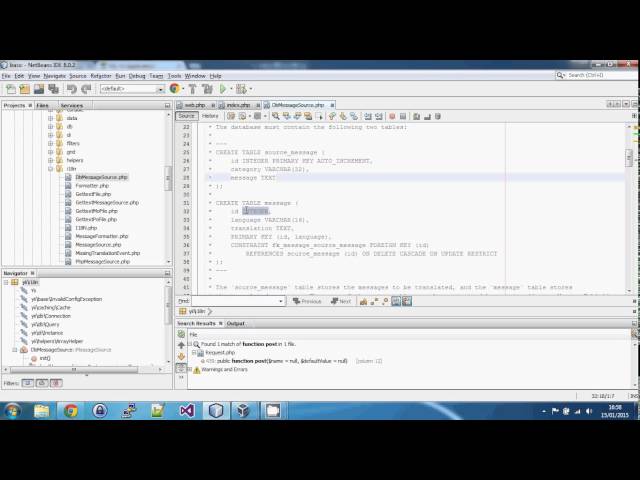Click the New File toolbar icon
This screenshot has height=480, width=640.
11,89
